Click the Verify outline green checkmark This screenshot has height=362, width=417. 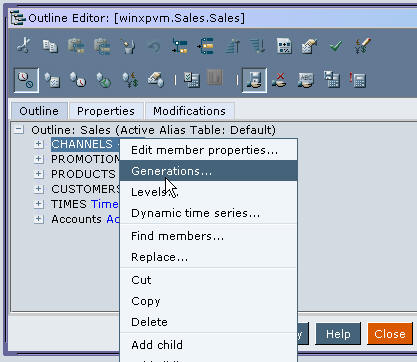click(336, 46)
